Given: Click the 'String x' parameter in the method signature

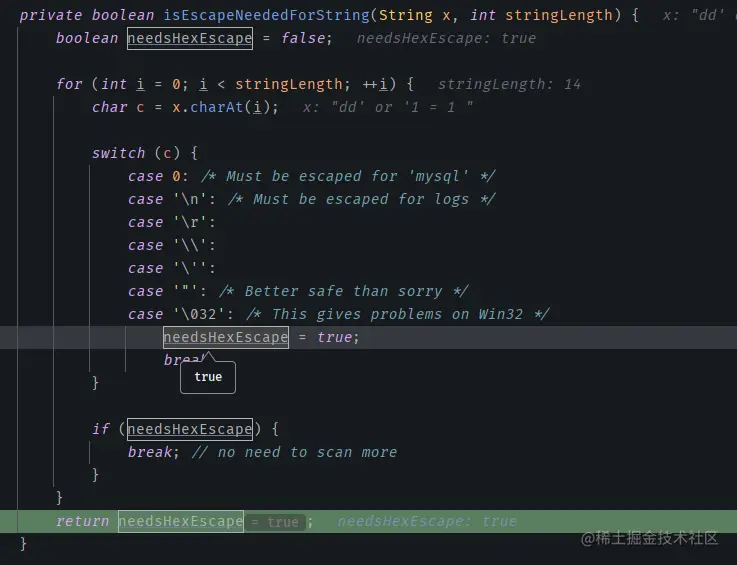Looking at the screenshot, I should click(x=415, y=15).
